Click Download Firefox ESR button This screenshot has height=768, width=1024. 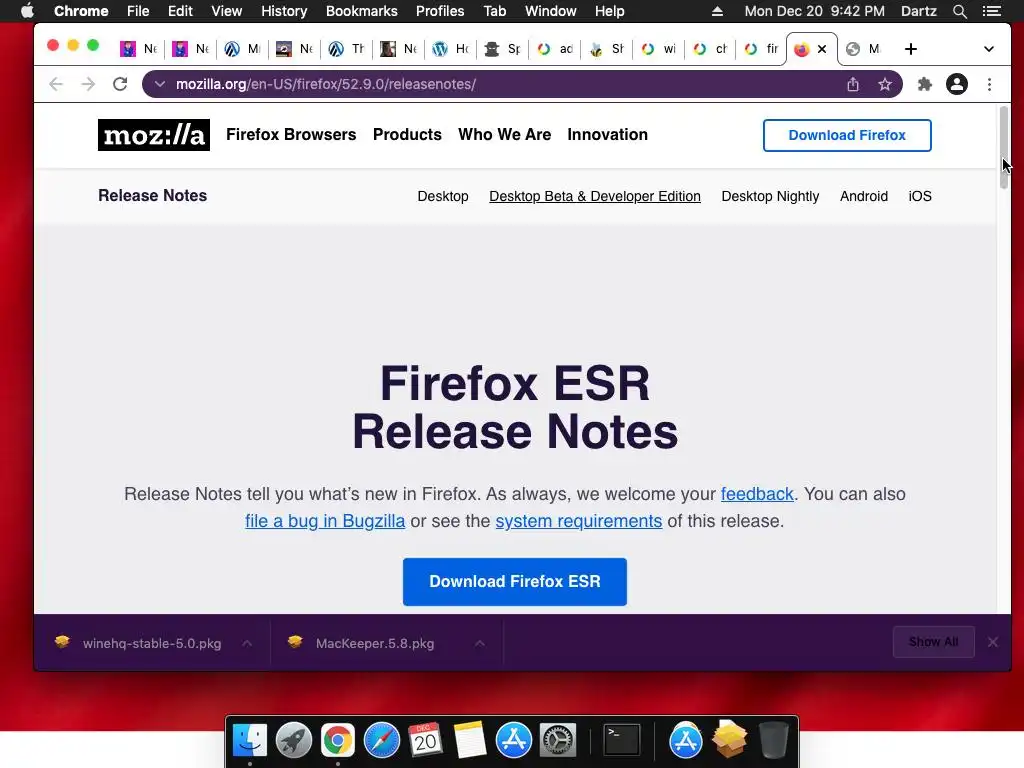click(515, 582)
